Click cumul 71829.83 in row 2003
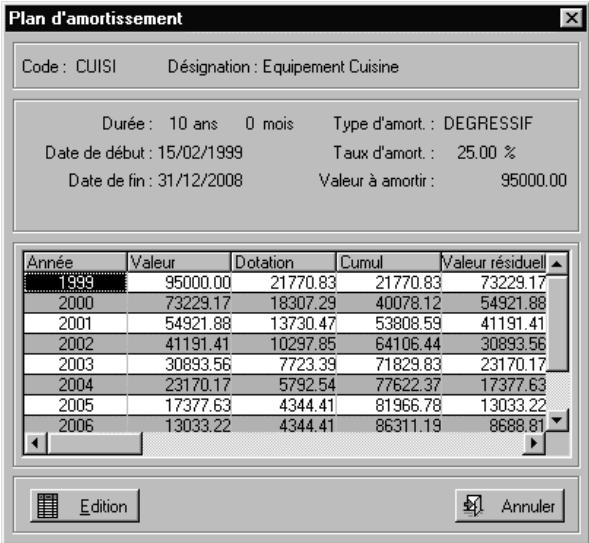The width and height of the screenshot is (589, 543). click(388, 364)
